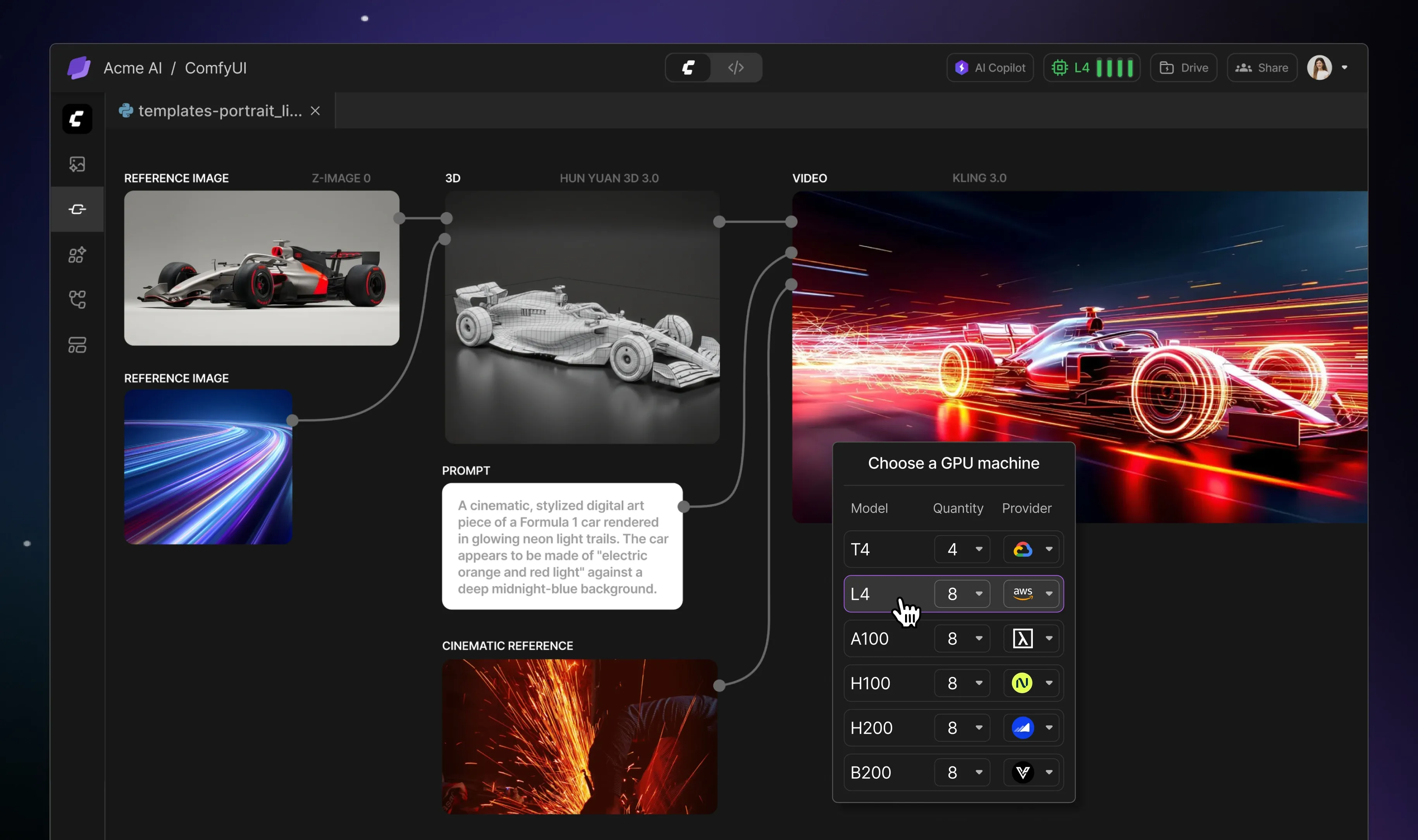1418x840 pixels.
Task: Open the A100 quantity dropdown
Action: pos(962,639)
